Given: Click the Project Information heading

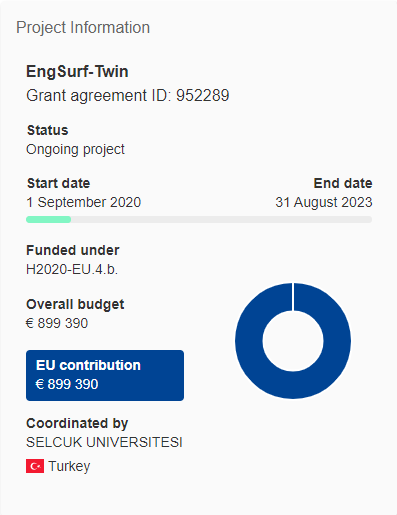Looking at the screenshot, I should (x=83, y=27).
